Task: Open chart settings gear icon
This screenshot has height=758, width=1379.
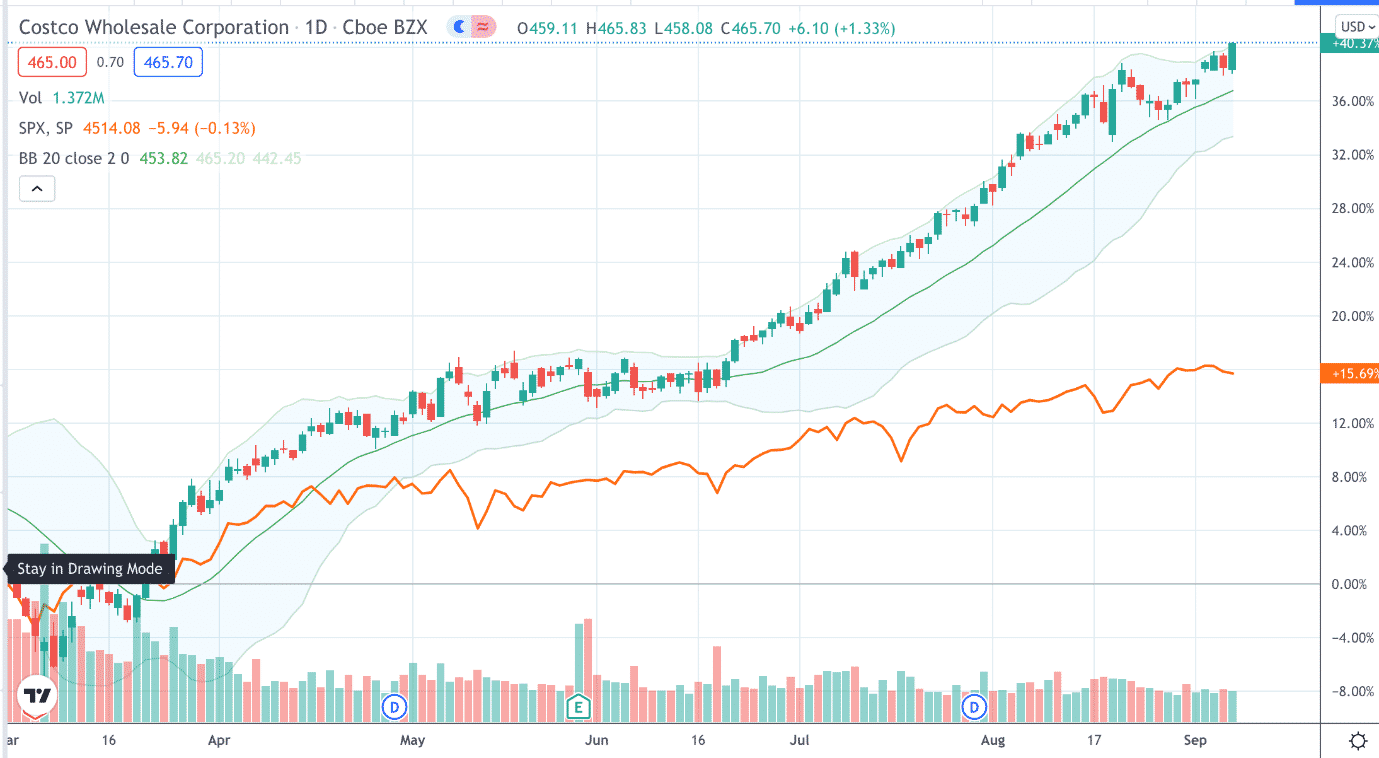Action: pos(1358,741)
